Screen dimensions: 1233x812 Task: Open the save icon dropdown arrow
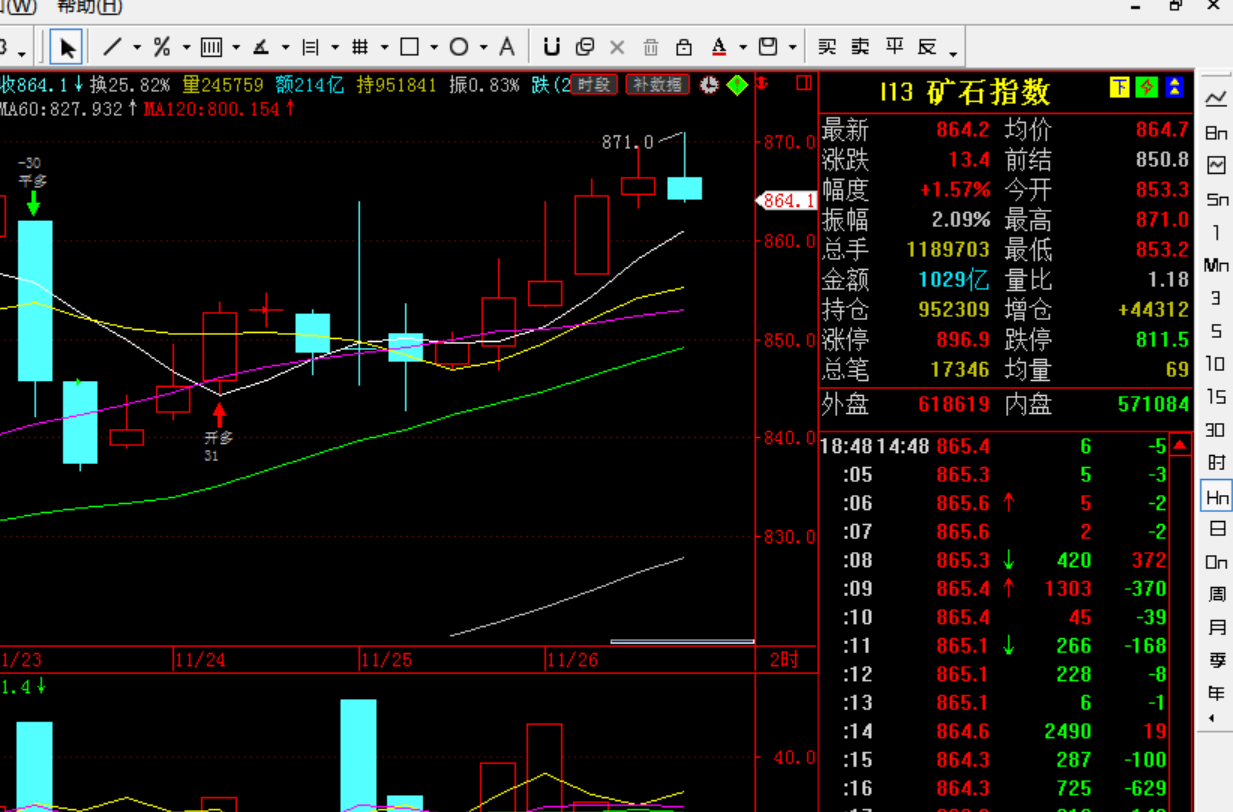click(x=792, y=47)
